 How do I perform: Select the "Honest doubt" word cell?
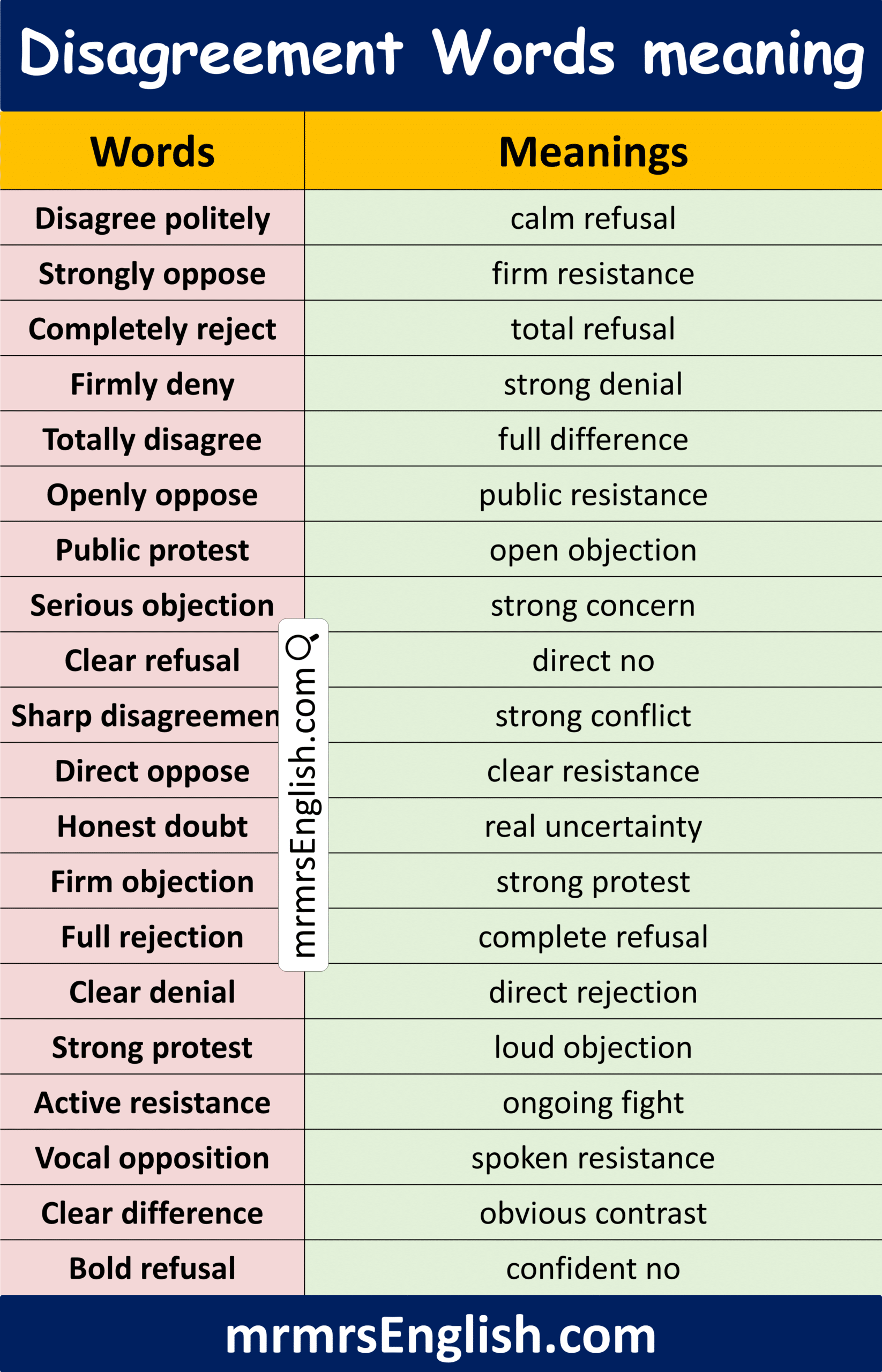(152, 826)
